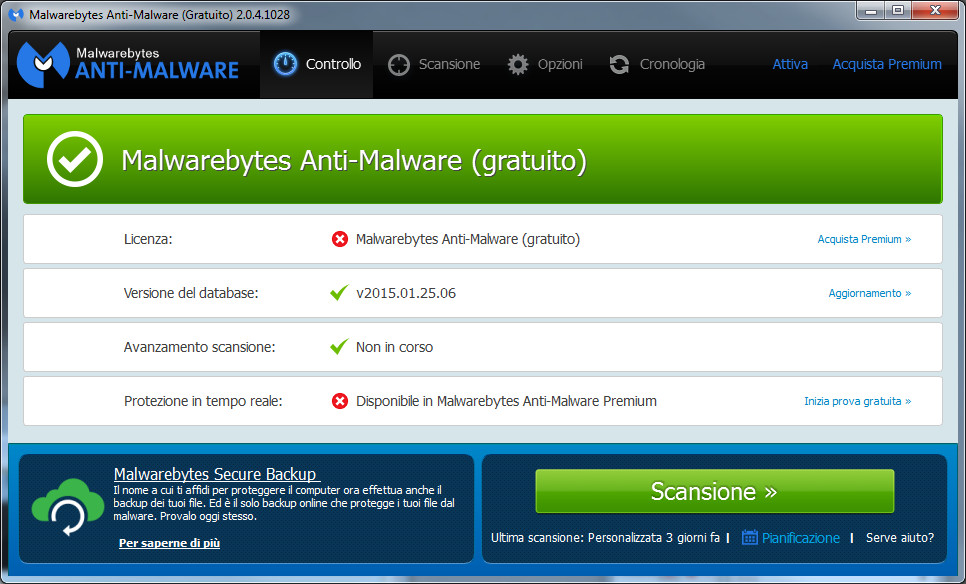This screenshot has height=584, width=966.
Task: Click the Avanzamento scansione: label
Action: [200, 347]
